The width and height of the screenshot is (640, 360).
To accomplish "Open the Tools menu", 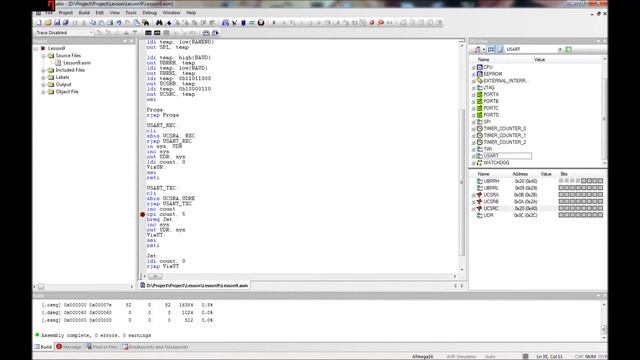I will [x=131, y=13].
